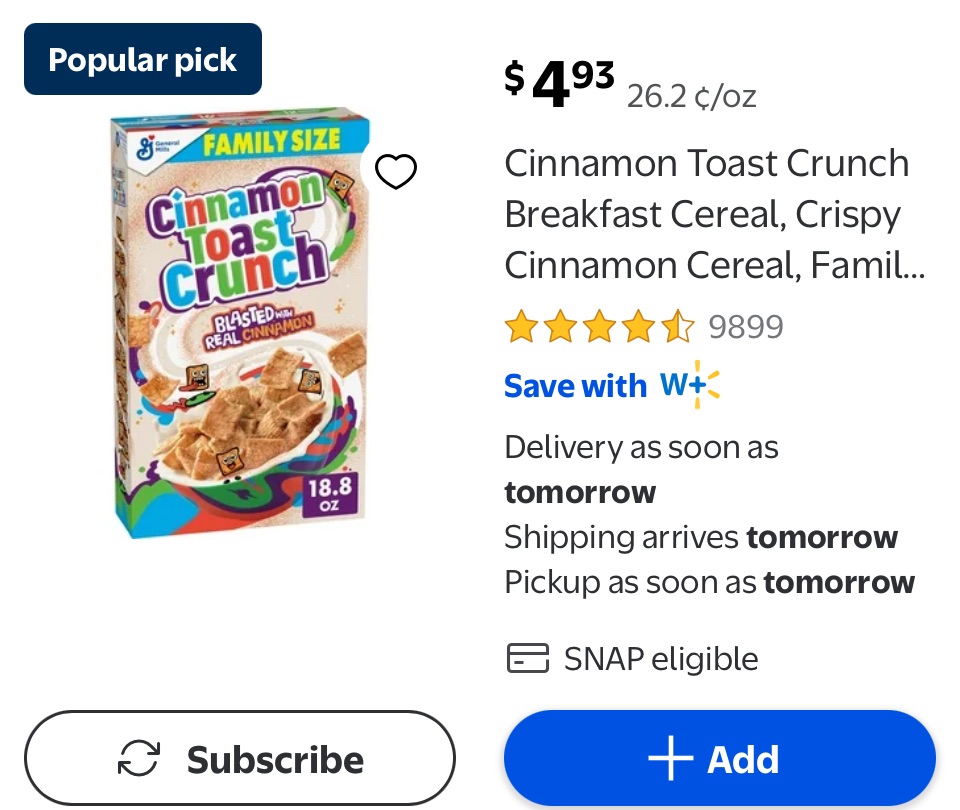Screen dimensions: 960x810
Task: Click the circular arrows Subscribe icon
Action: coord(139,760)
